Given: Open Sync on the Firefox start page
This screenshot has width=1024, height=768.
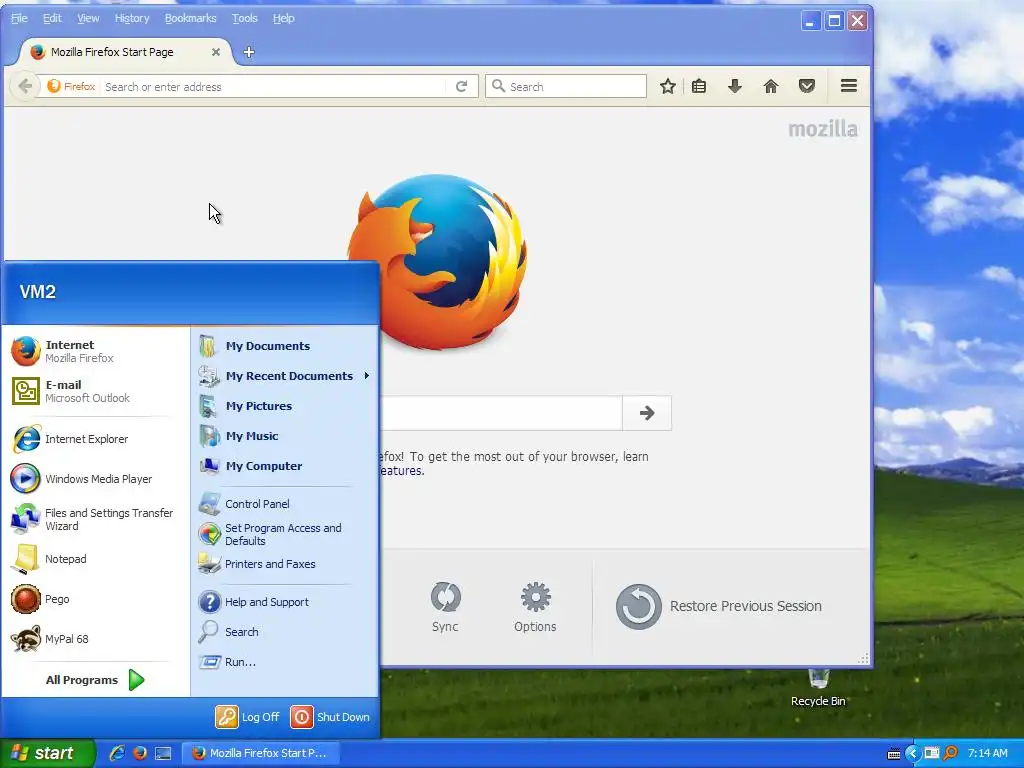Looking at the screenshot, I should [445, 607].
